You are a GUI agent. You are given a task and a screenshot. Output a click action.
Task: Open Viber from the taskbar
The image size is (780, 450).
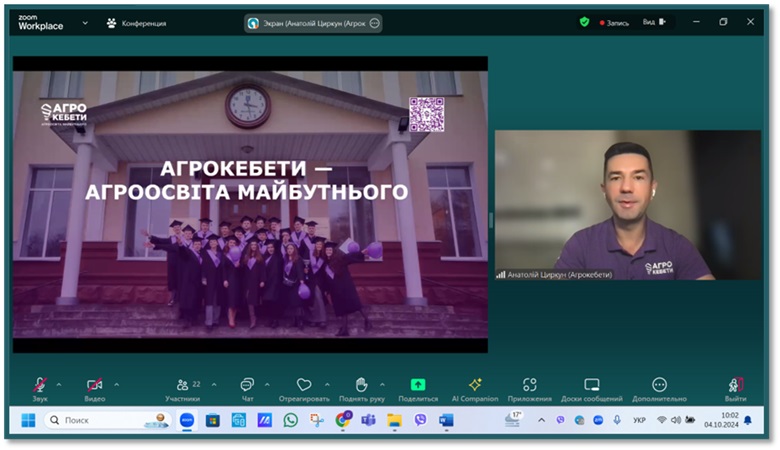pos(420,421)
